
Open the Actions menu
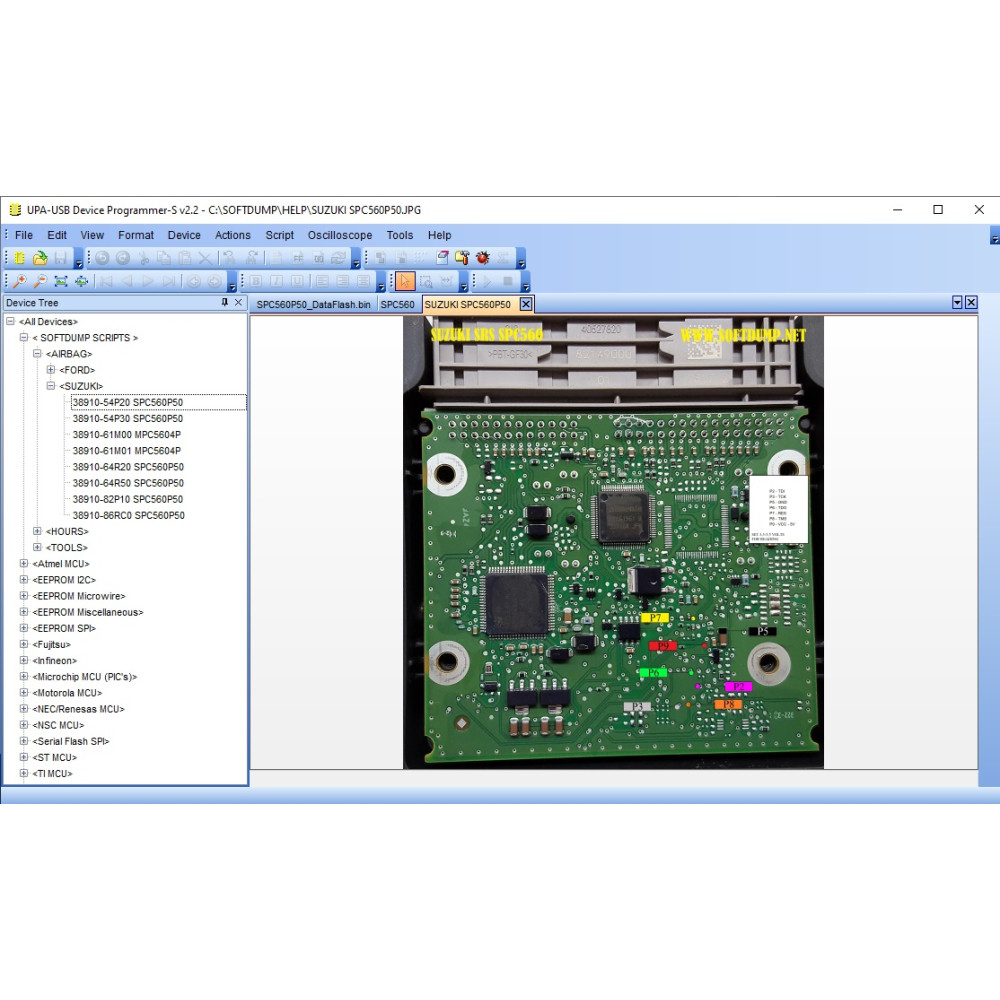tap(233, 235)
